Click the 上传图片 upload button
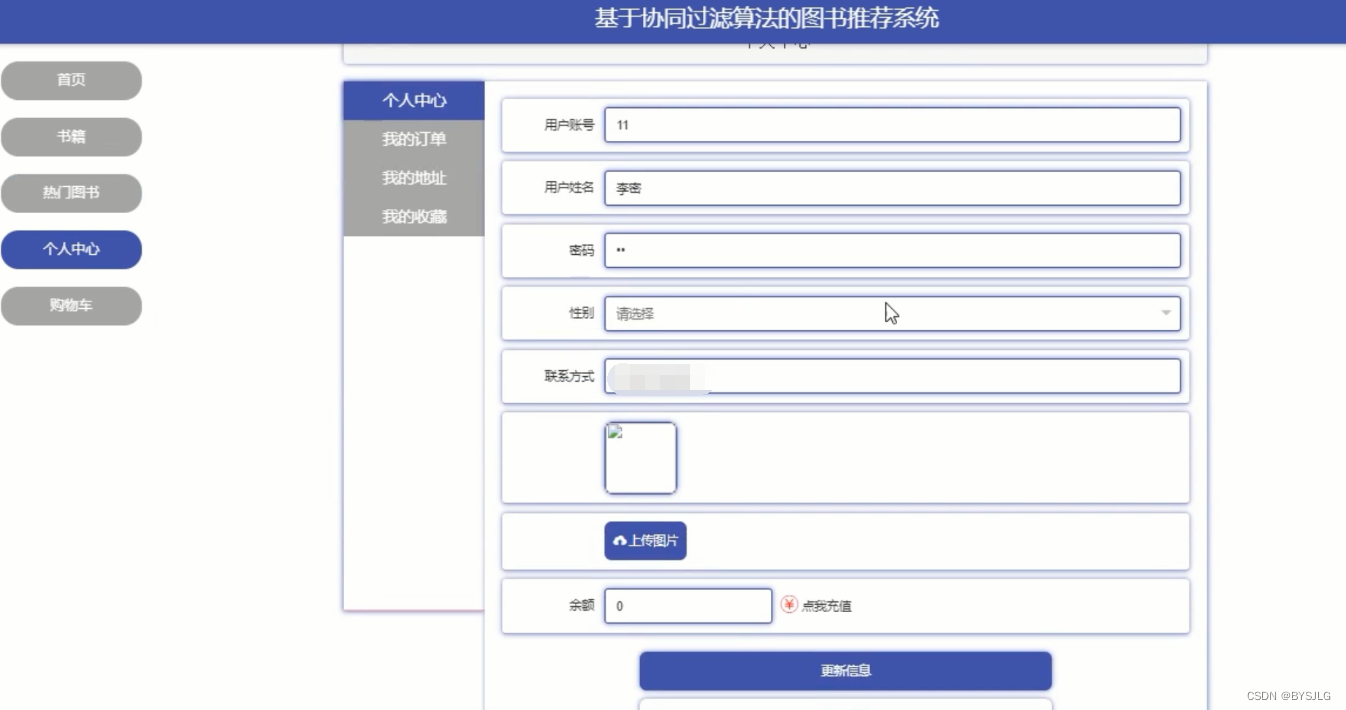This screenshot has height=710, width=1346. coord(645,540)
